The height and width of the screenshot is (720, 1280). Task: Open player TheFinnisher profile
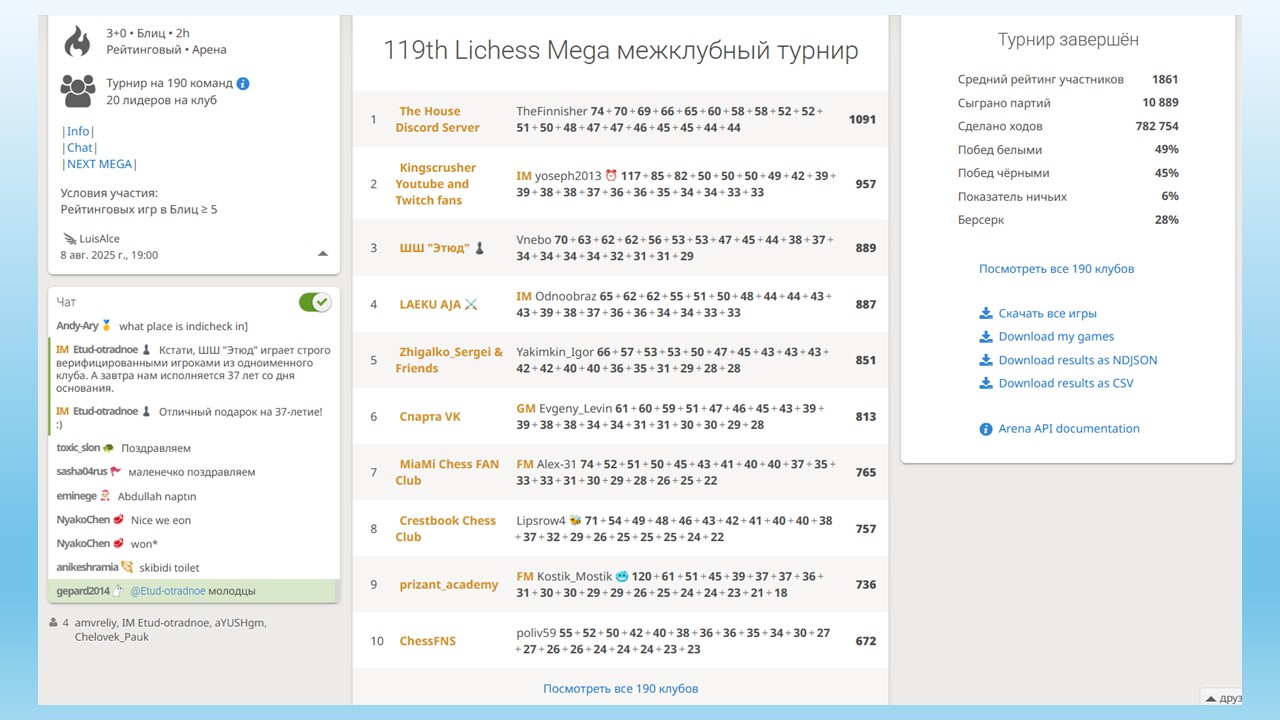pyautogui.click(x=552, y=112)
